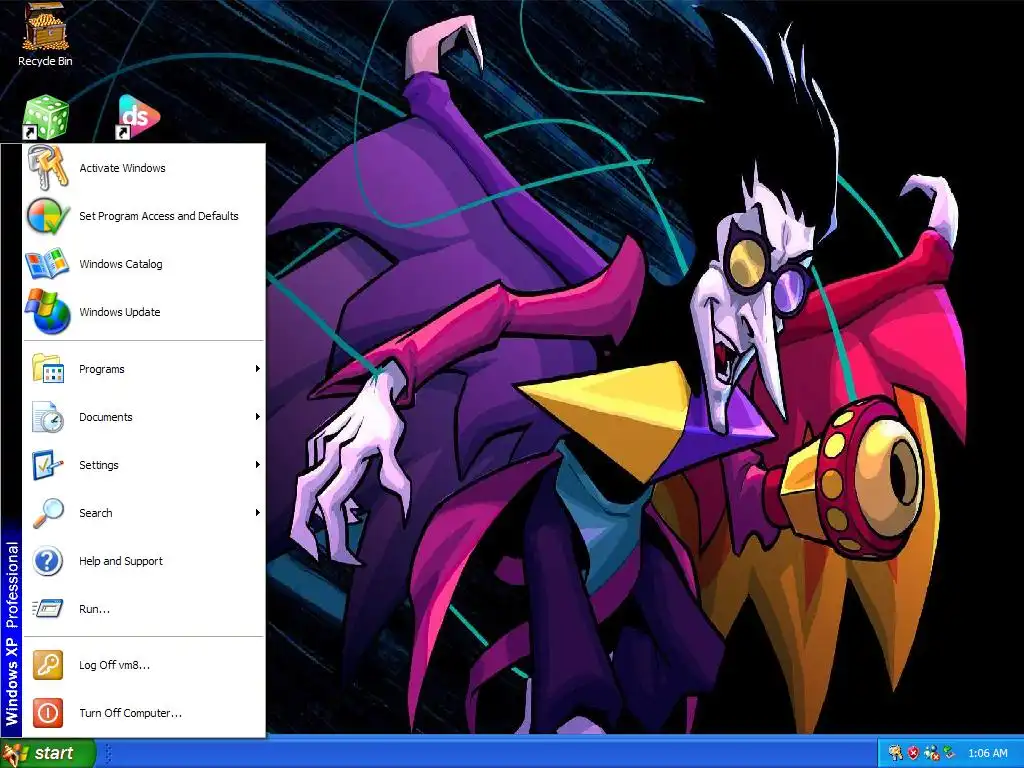Click the Activate Windows keys icon
The image size is (1024, 768).
(48, 168)
